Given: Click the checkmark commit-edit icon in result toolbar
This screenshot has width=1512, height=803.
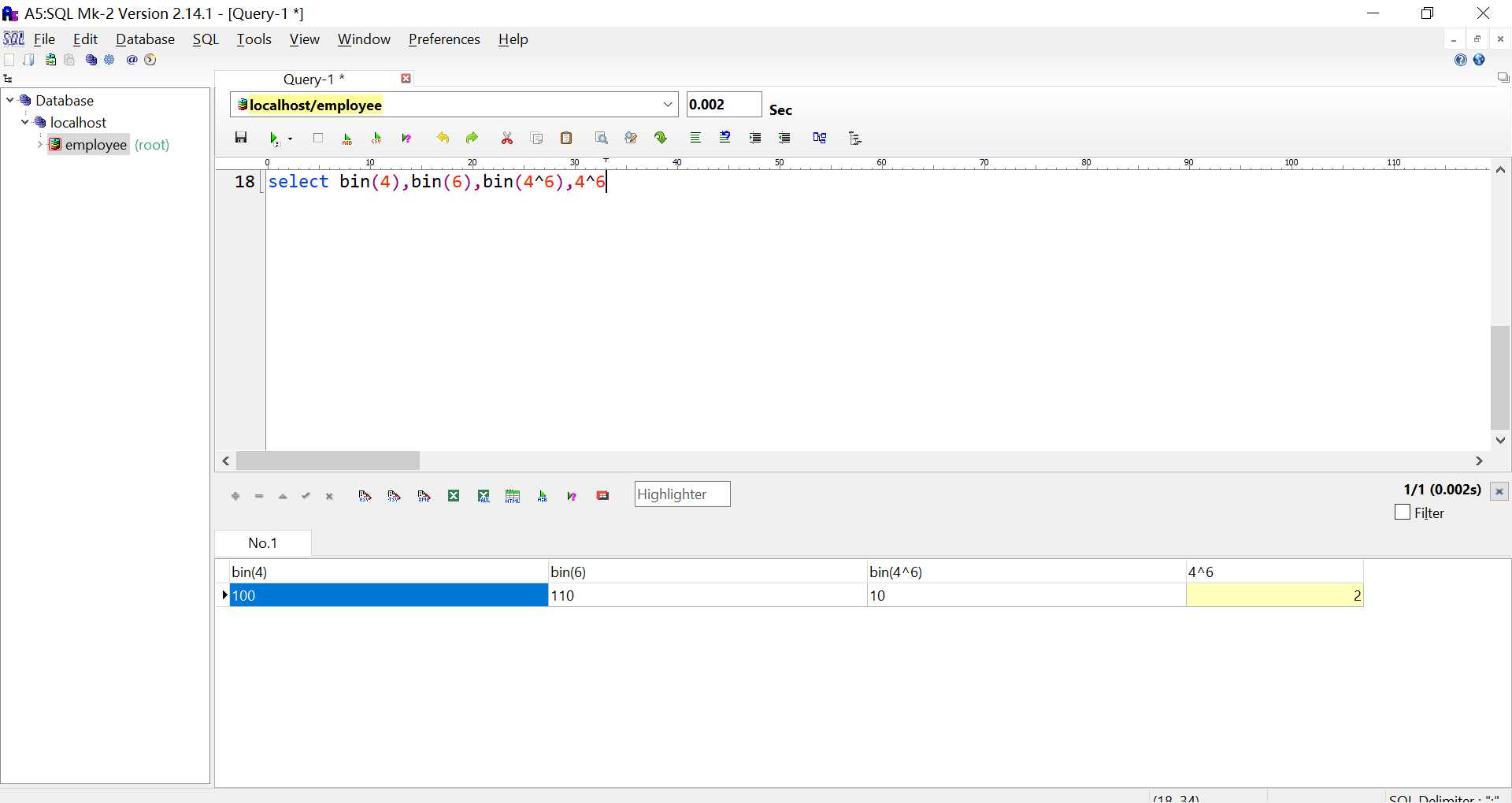Looking at the screenshot, I should (x=306, y=496).
